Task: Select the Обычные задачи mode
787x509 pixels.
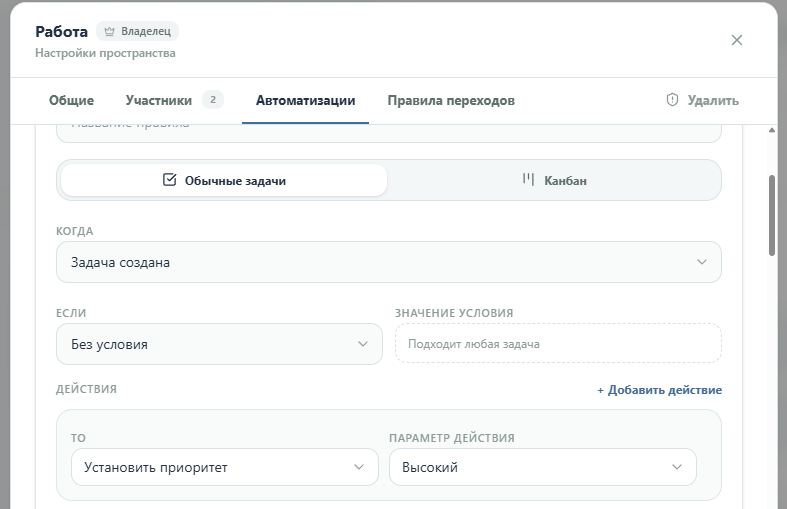Action: [x=224, y=180]
